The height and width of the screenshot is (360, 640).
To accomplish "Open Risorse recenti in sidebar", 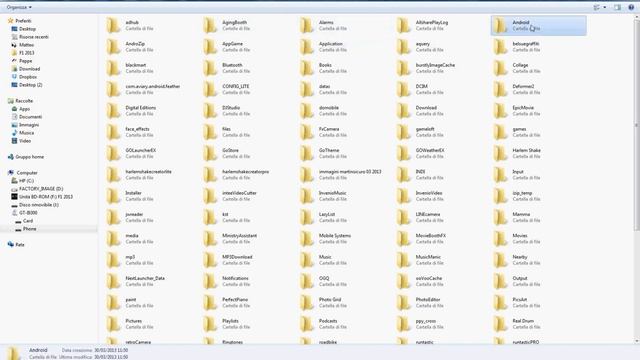I will click(33, 37).
